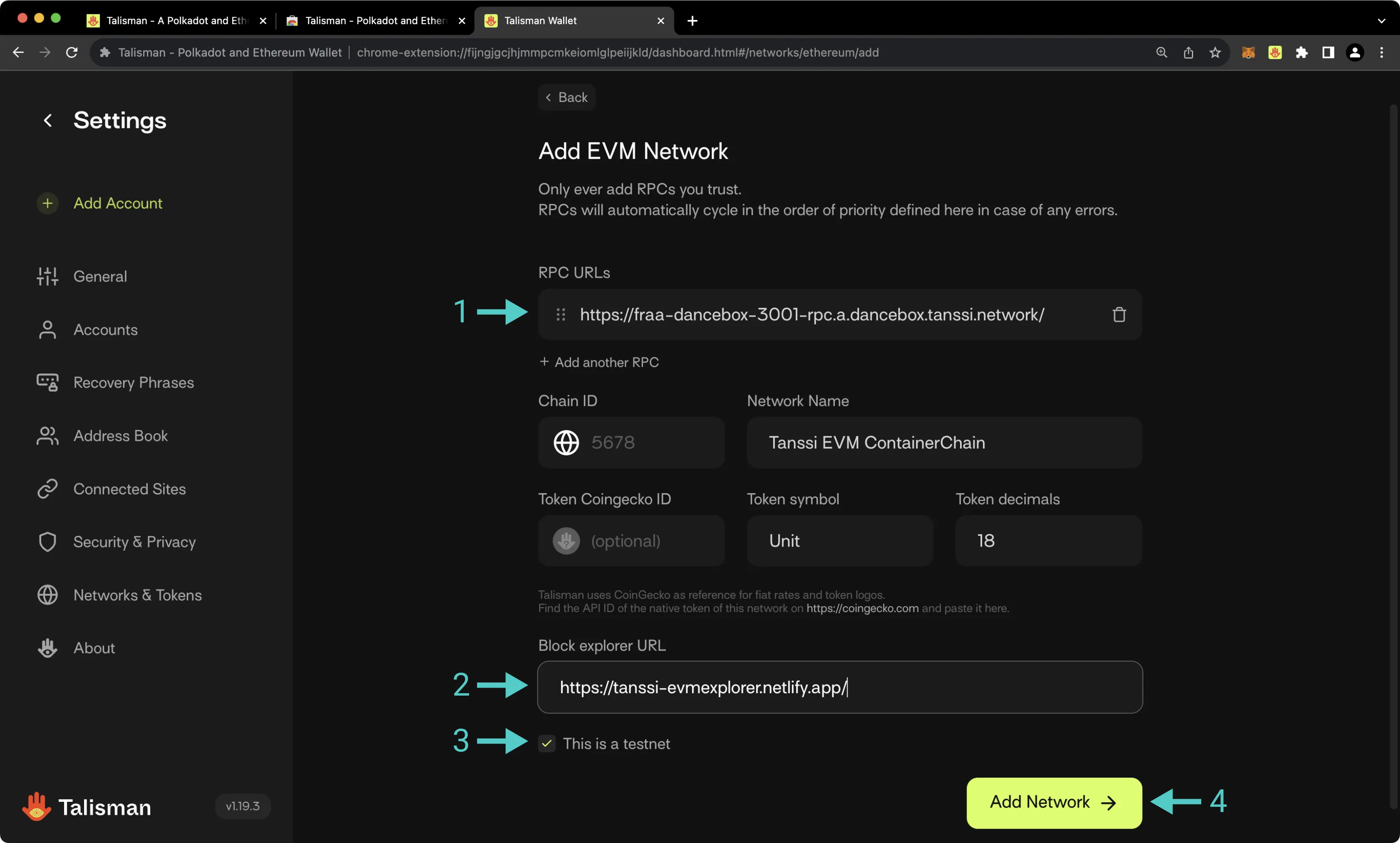Viewport: 1400px width, 843px height.
Task: Open General settings
Action: tap(101, 276)
